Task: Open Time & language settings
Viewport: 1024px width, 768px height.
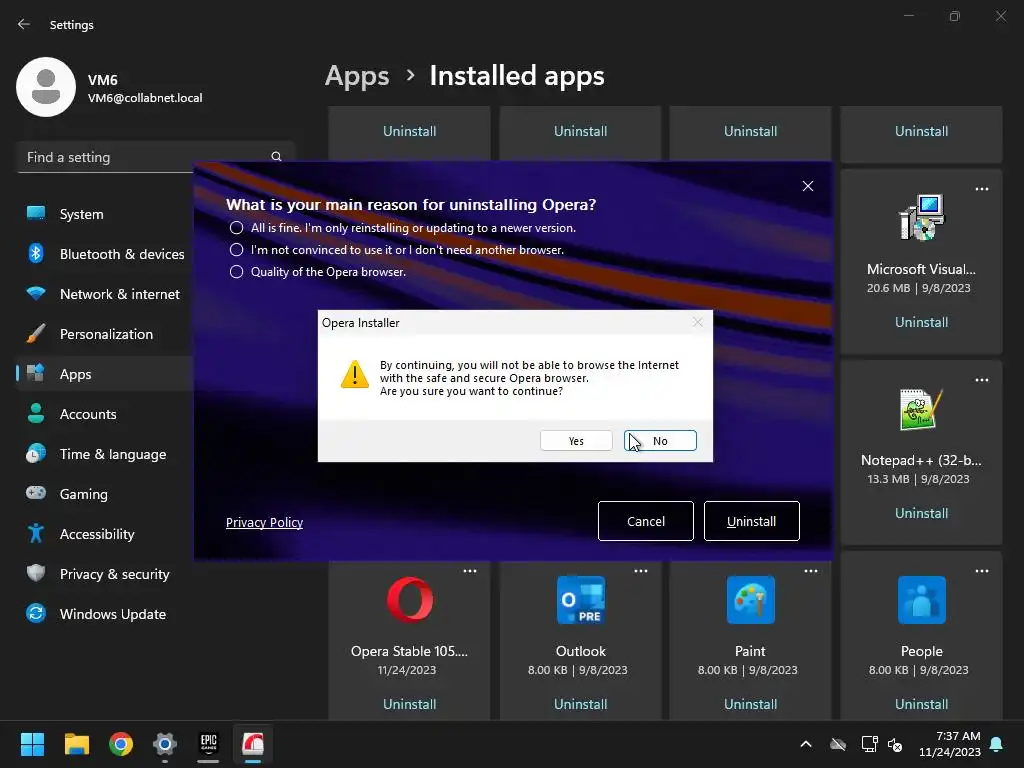Action: pos(106,454)
